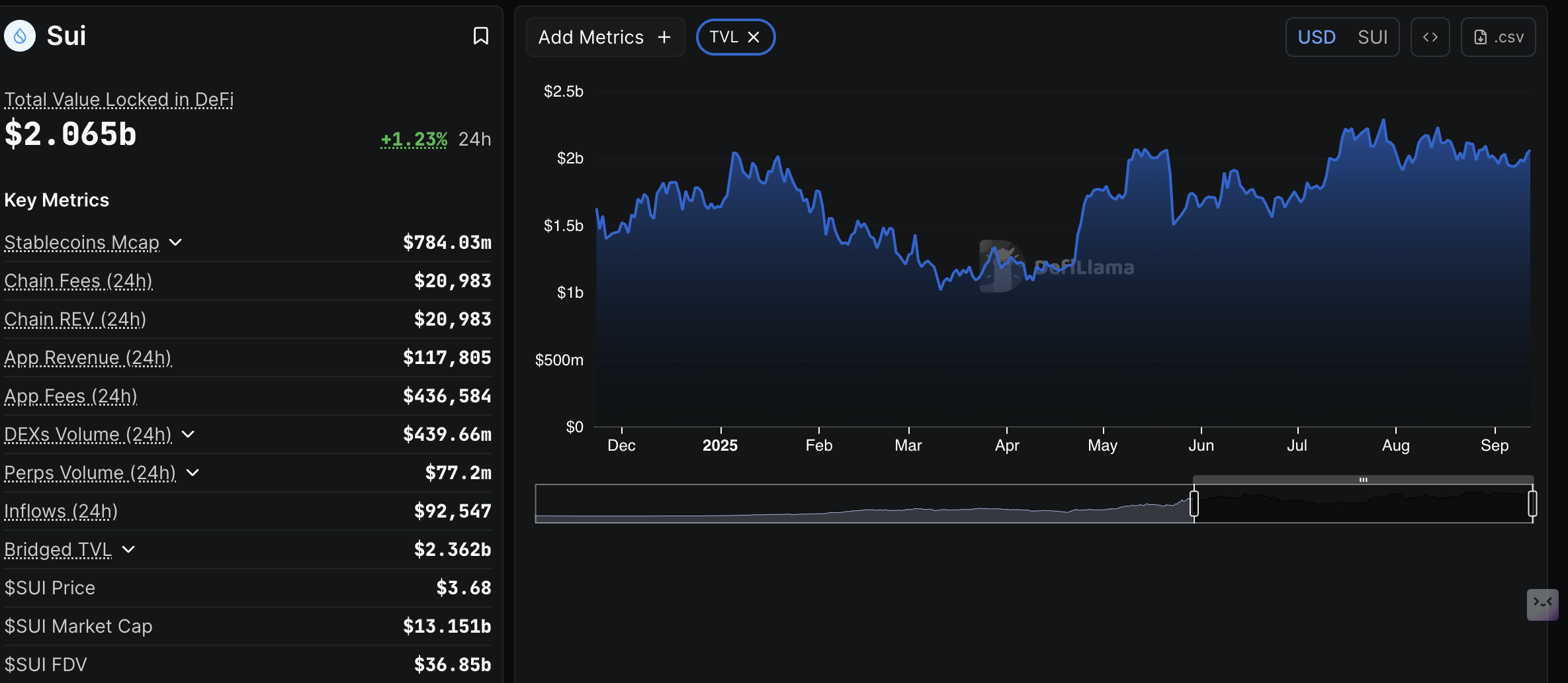Expand the Bridged TVL dropdown
The height and width of the screenshot is (683, 1568).
click(x=130, y=550)
